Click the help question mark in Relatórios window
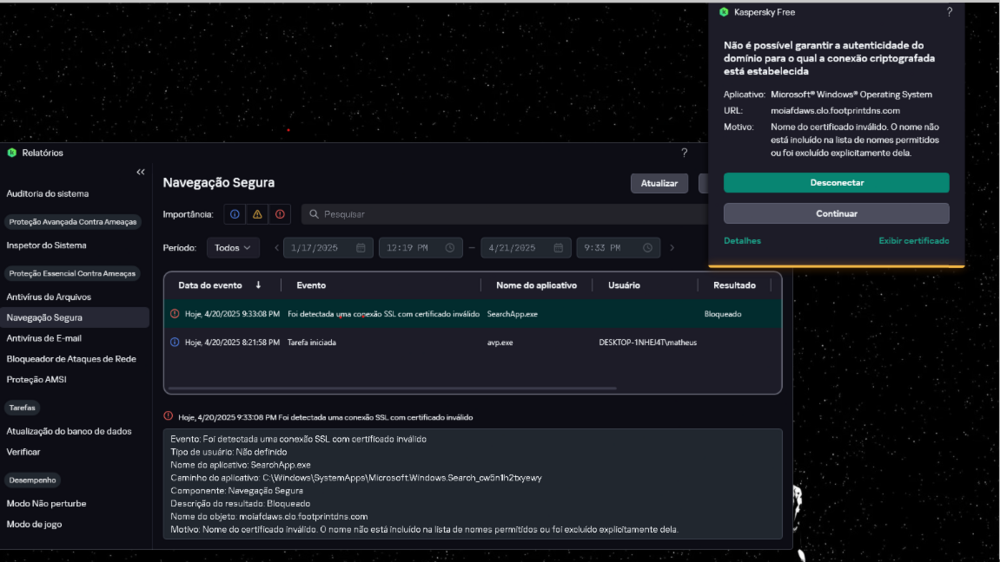The image size is (1000, 562). pyautogui.click(x=684, y=153)
